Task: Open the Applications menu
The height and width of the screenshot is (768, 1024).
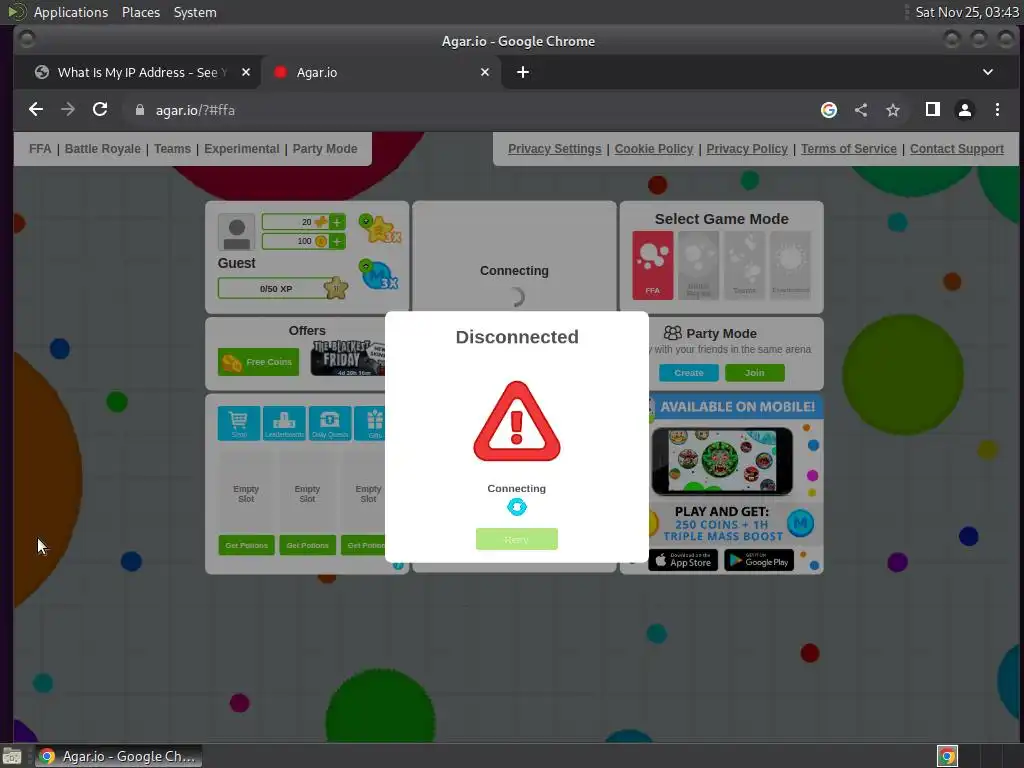Action: point(71,12)
